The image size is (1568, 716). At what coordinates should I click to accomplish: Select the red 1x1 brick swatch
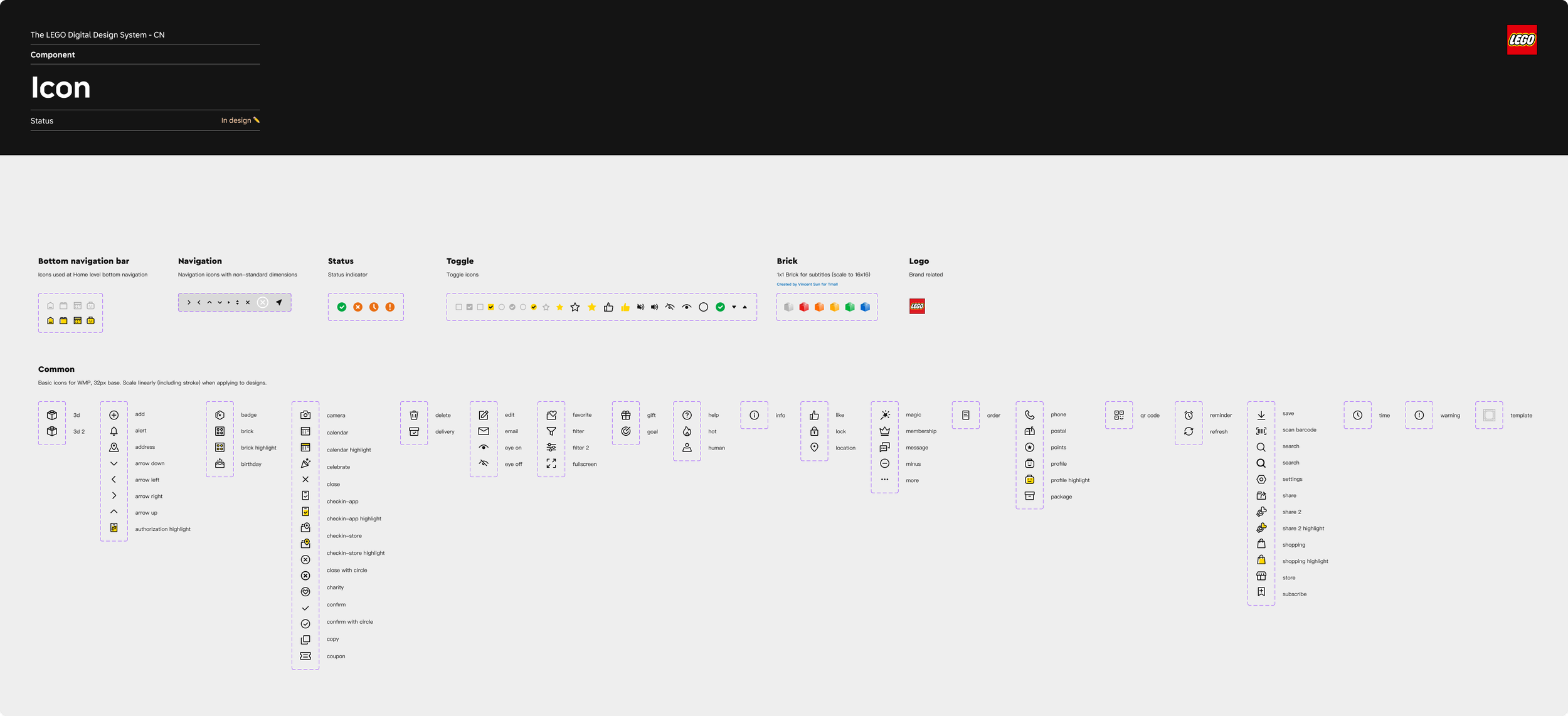803,307
